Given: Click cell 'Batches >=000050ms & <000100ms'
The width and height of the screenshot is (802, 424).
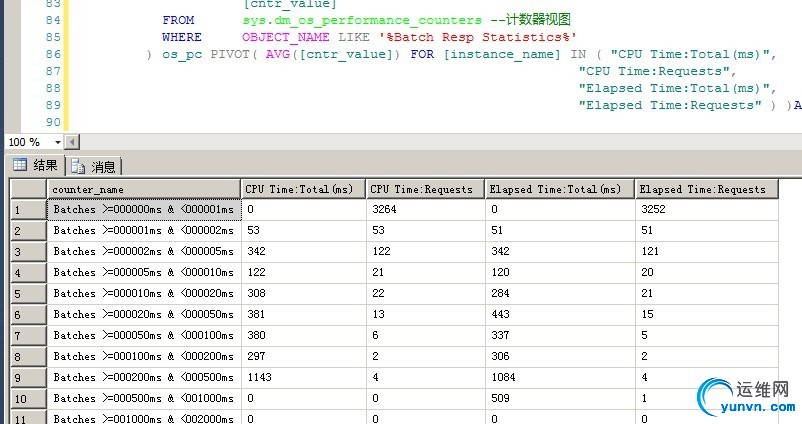Looking at the screenshot, I should [144, 335].
